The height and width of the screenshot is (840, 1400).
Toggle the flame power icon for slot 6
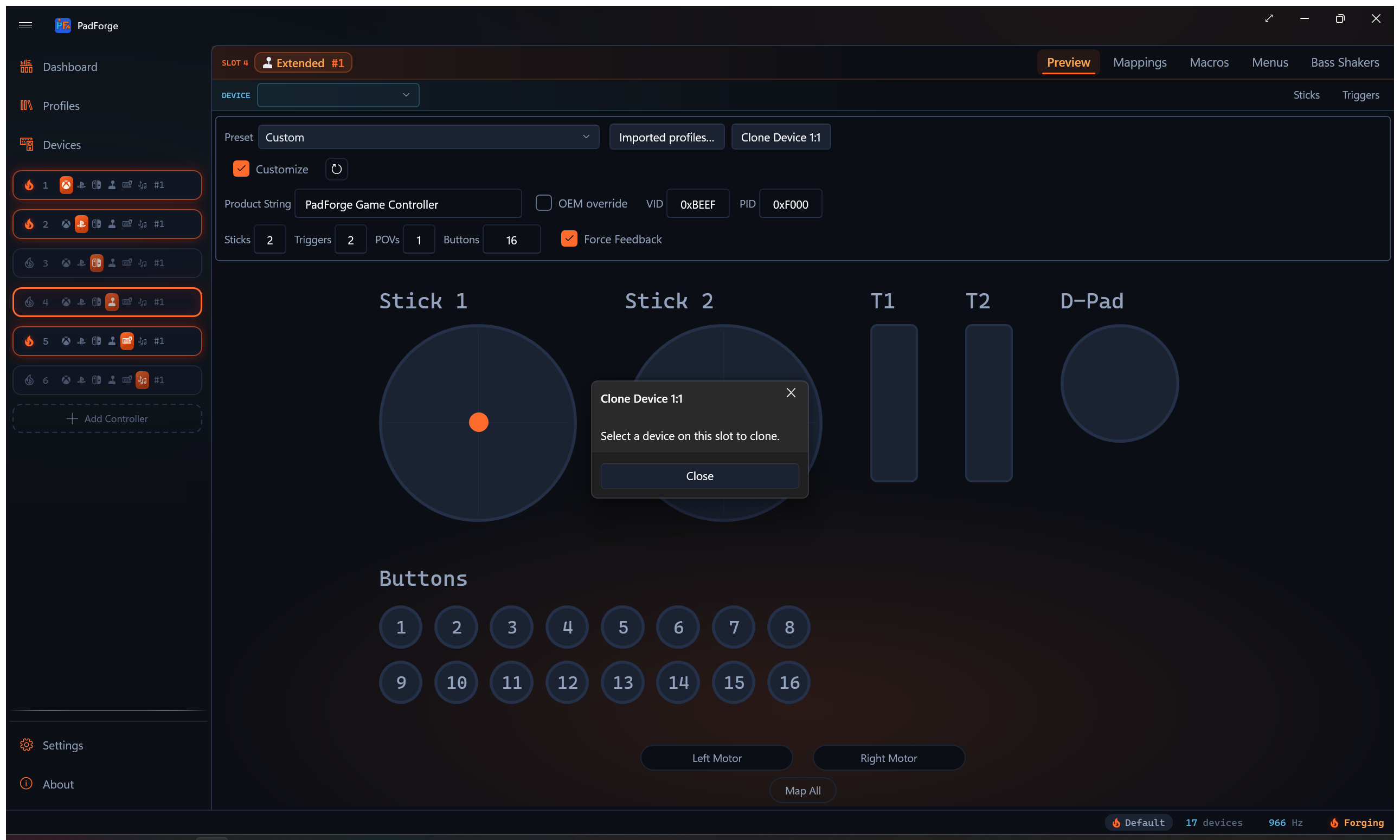click(29, 380)
